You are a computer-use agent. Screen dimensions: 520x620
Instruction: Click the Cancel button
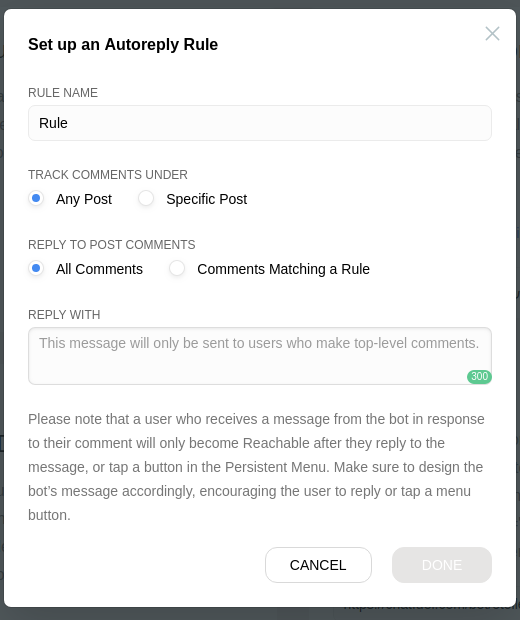click(x=318, y=565)
